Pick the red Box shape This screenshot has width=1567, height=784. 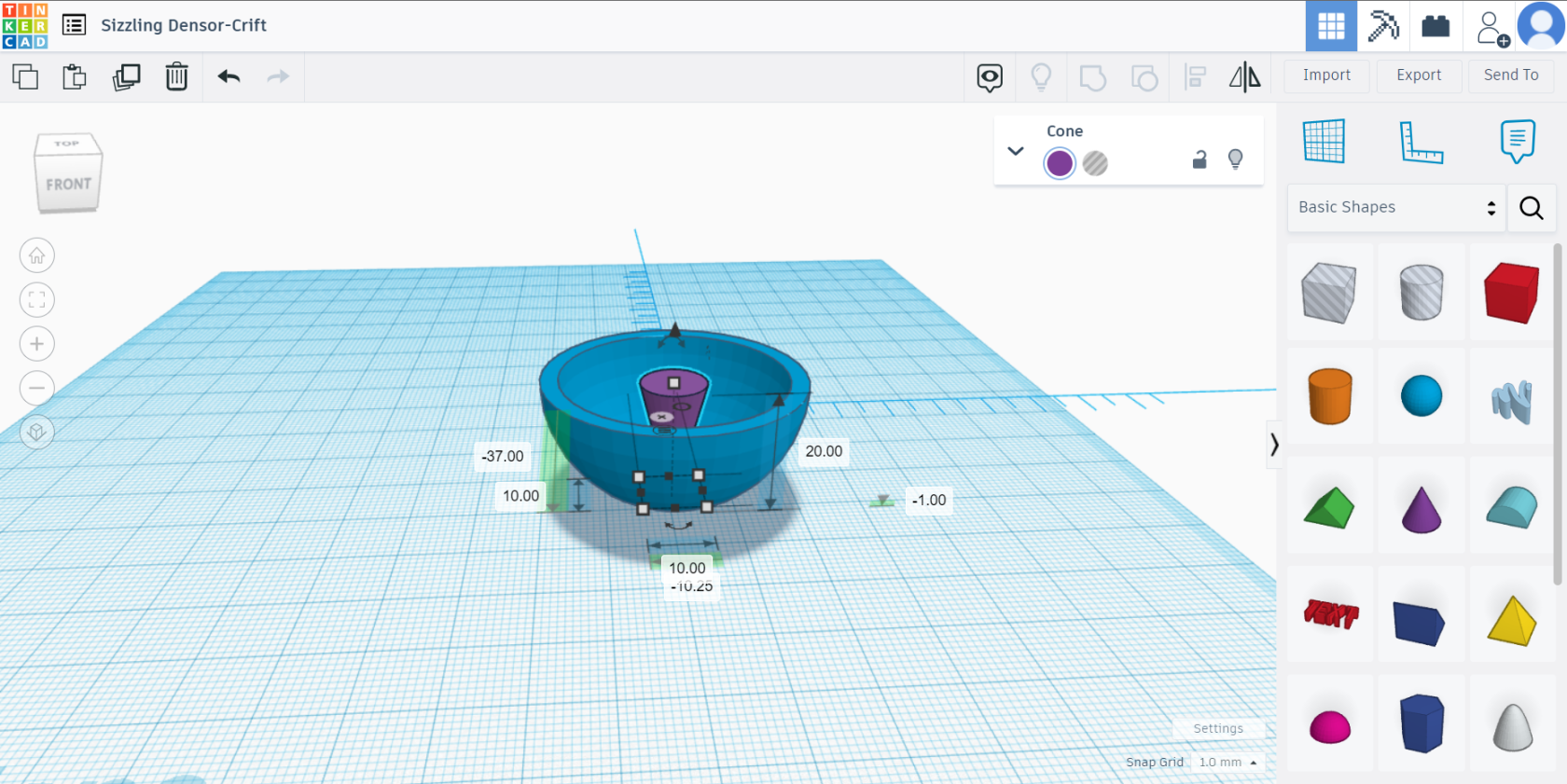1511,293
